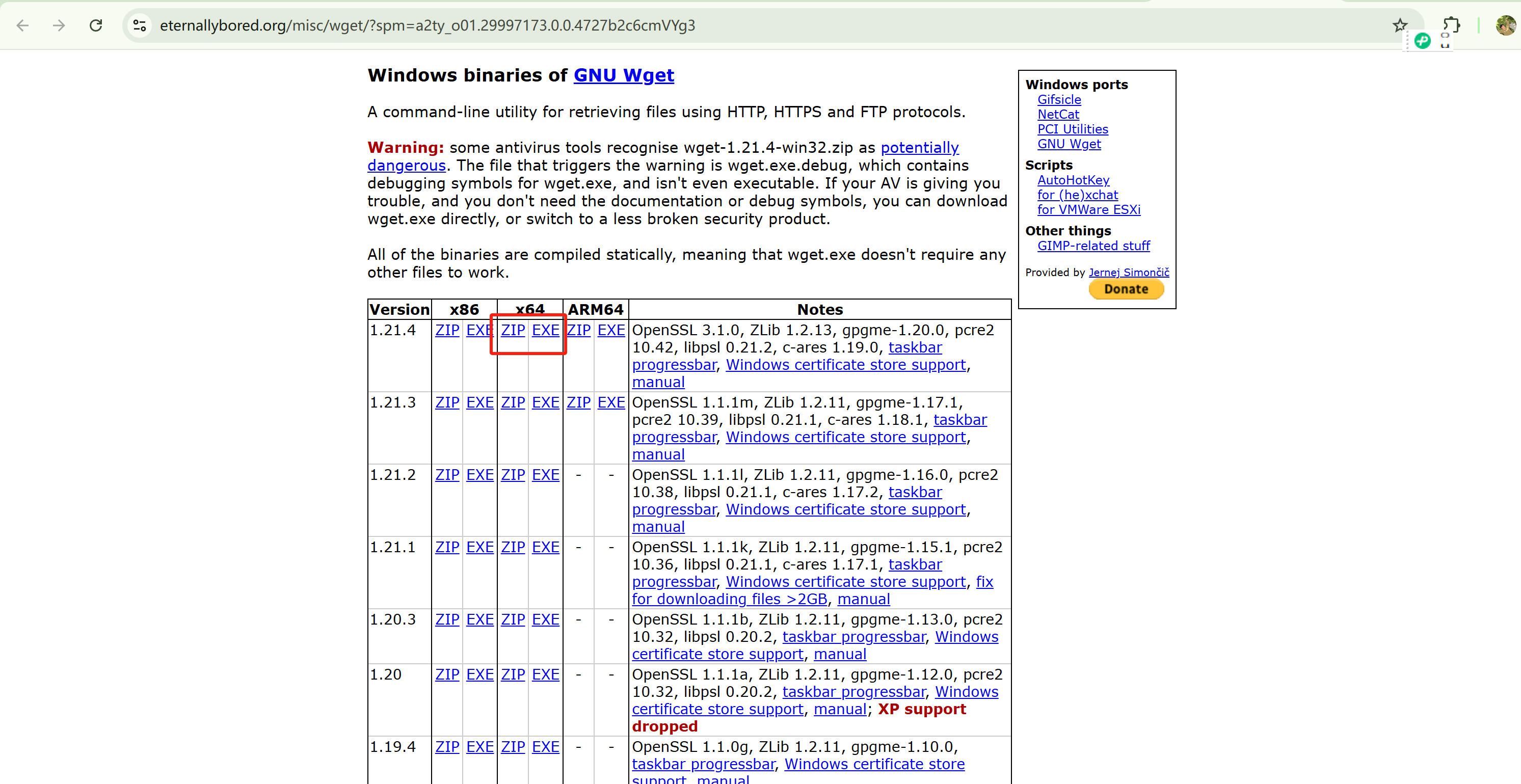Image resolution: width=1521 pixels, height=784 pixels.
Task: Open the 'dangerous' warning link
Action: pyautogui.click(x=406, y=165)
